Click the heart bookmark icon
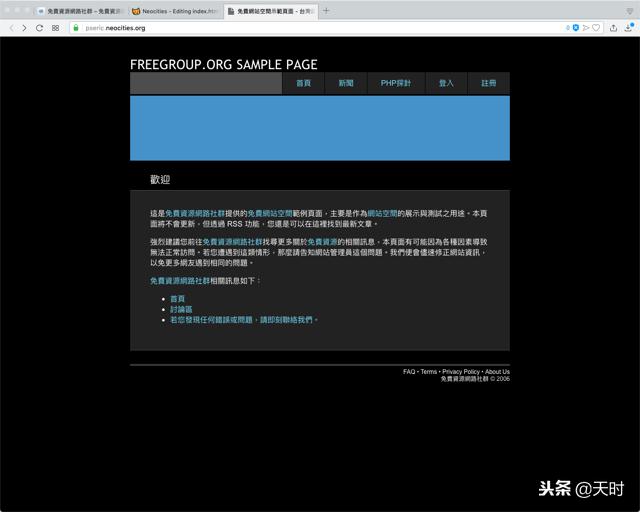The height and width of the screenshot is (512, 640). 597,28
